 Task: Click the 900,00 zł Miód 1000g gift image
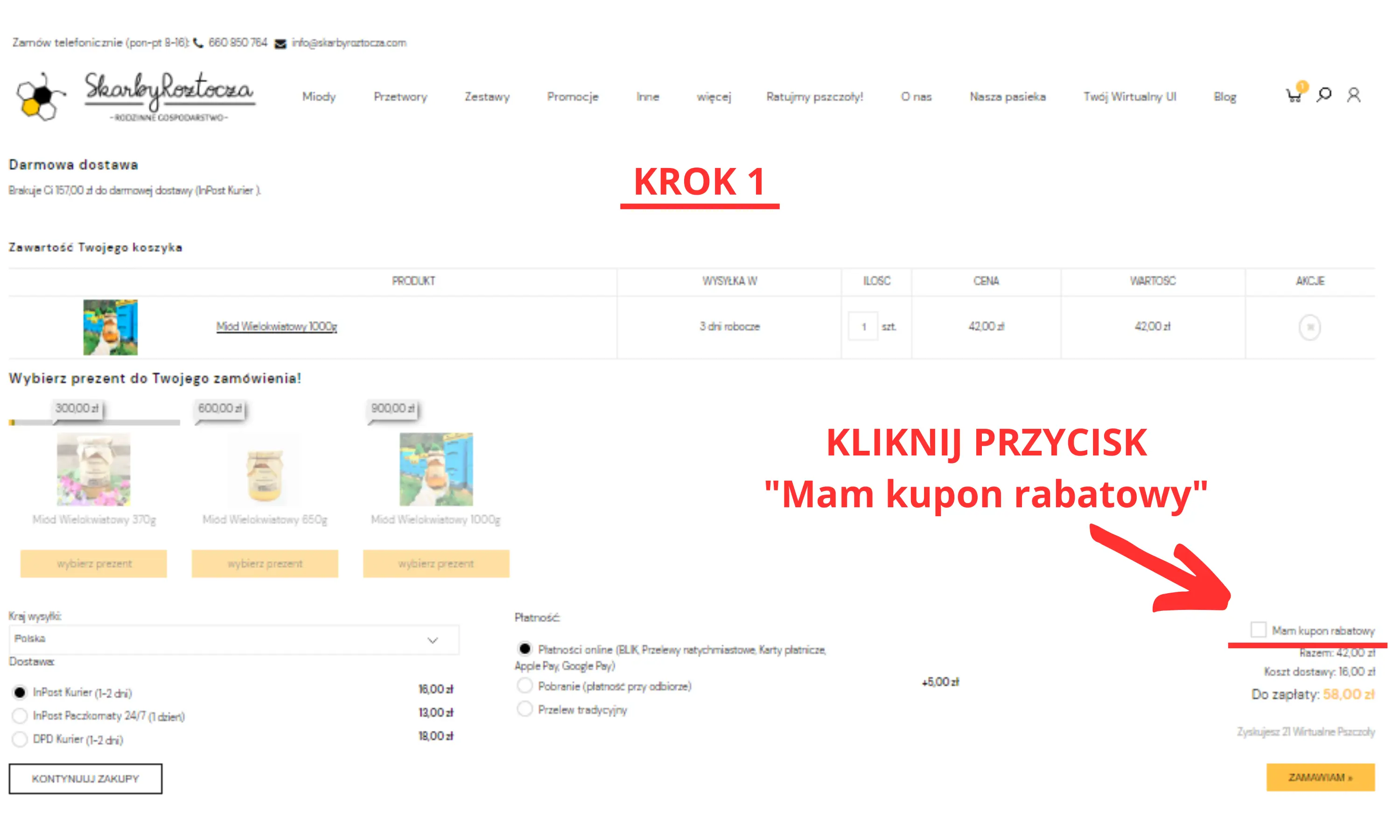[x=436, y=469]
